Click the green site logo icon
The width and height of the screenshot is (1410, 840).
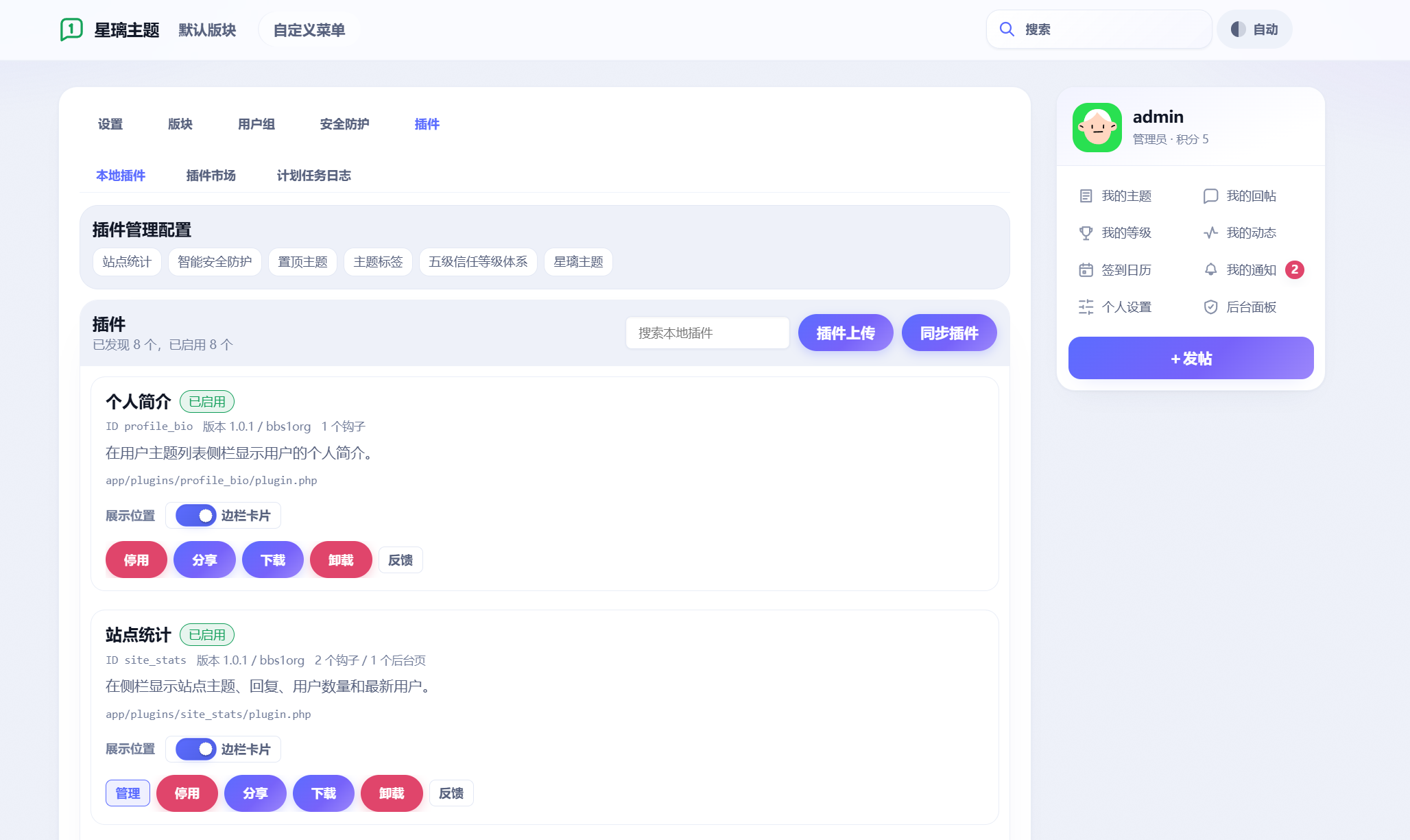(71, 29)
